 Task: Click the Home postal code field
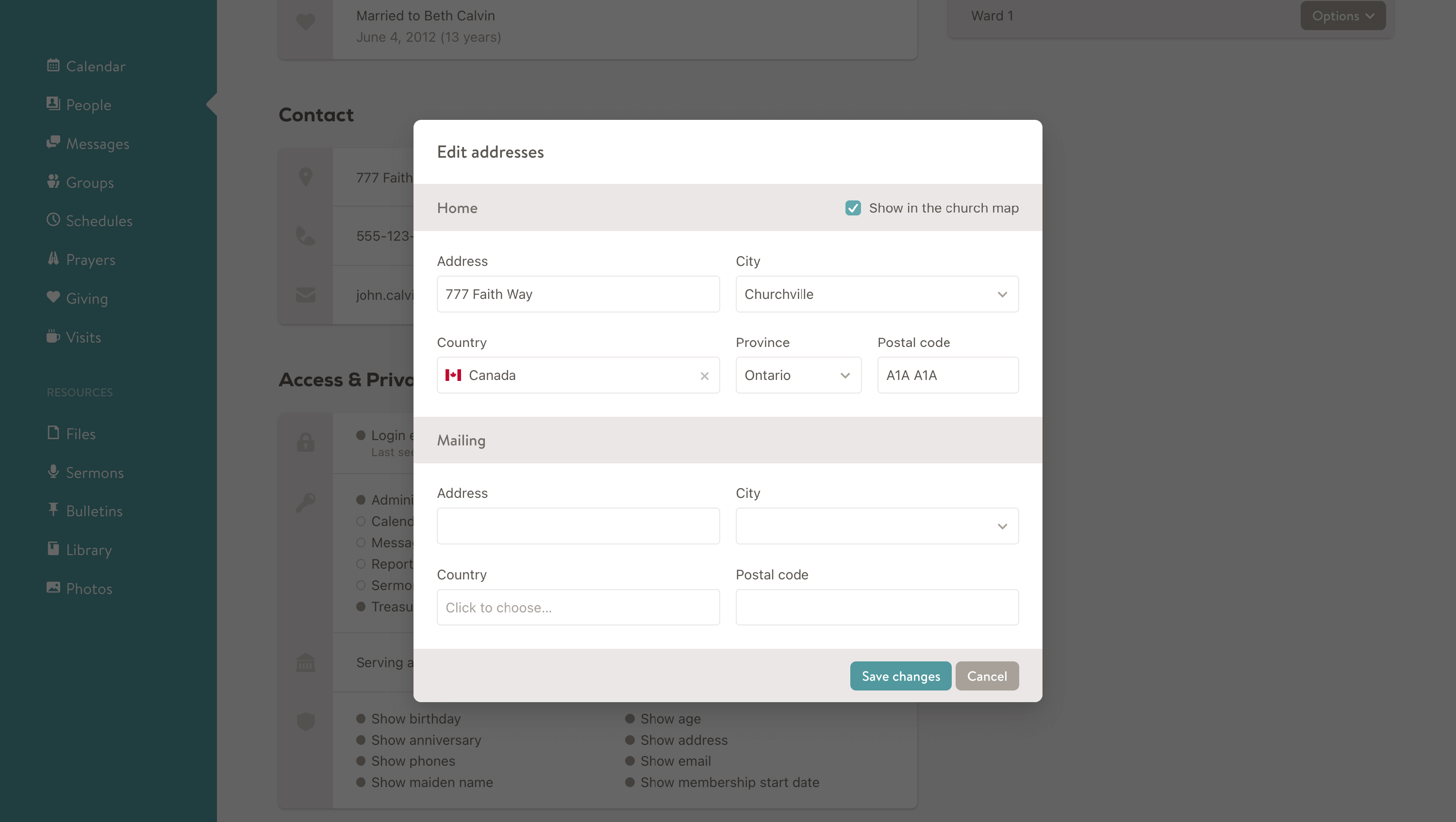[x=947, y=376]
